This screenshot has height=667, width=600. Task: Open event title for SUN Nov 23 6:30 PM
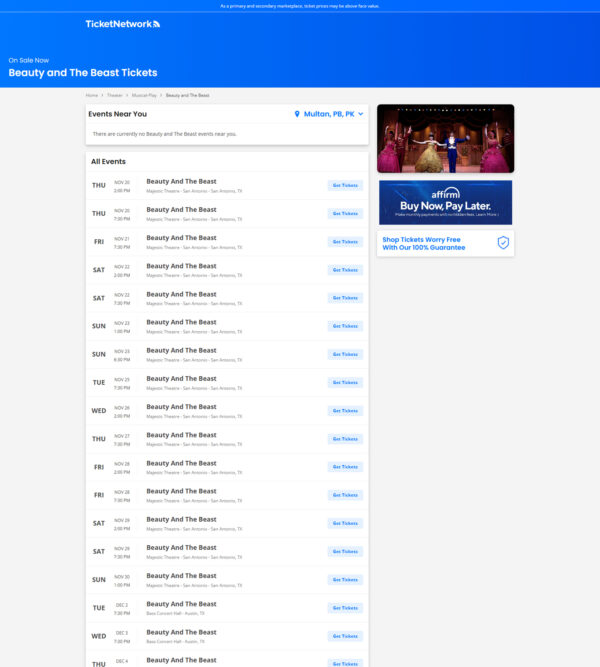tap(181, 351)
